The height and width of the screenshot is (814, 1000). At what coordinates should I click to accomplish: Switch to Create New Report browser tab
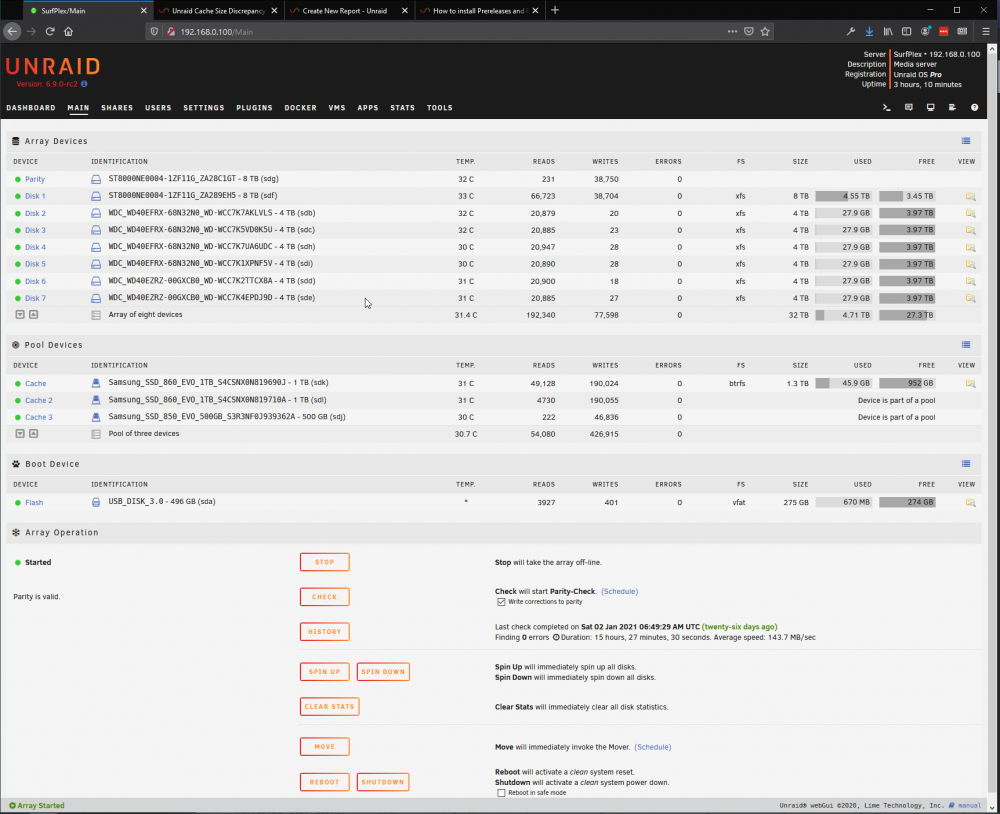tap(348, 10)
